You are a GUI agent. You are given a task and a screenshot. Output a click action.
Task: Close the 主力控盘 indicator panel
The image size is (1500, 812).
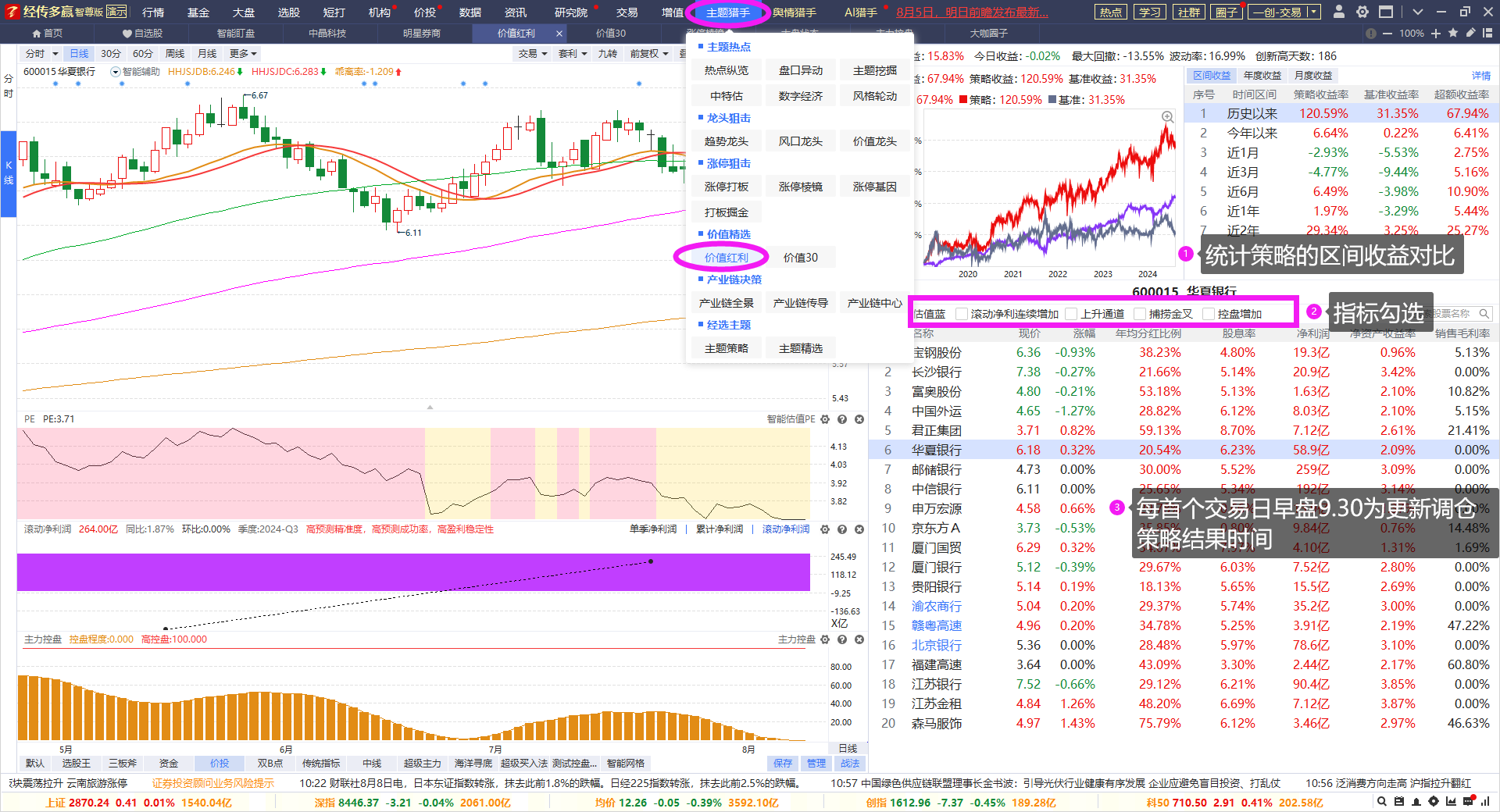[x=859, y=639]
